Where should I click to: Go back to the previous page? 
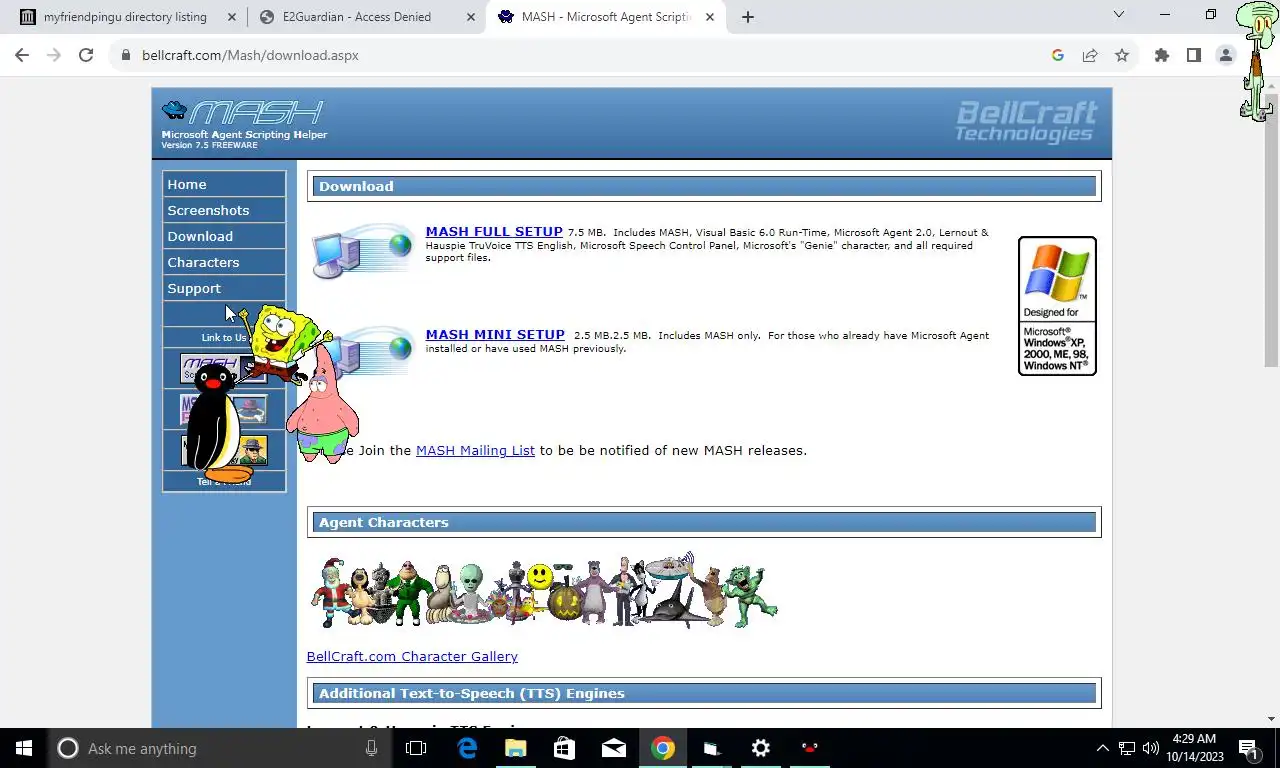point(22,55)
